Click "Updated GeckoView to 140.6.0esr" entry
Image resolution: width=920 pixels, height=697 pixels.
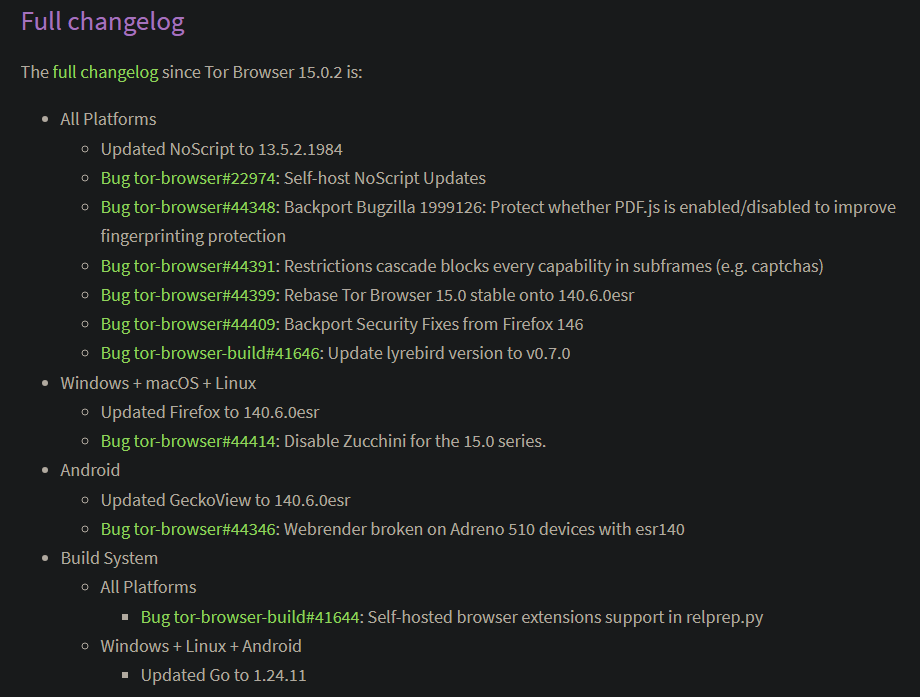coord(225,500)
